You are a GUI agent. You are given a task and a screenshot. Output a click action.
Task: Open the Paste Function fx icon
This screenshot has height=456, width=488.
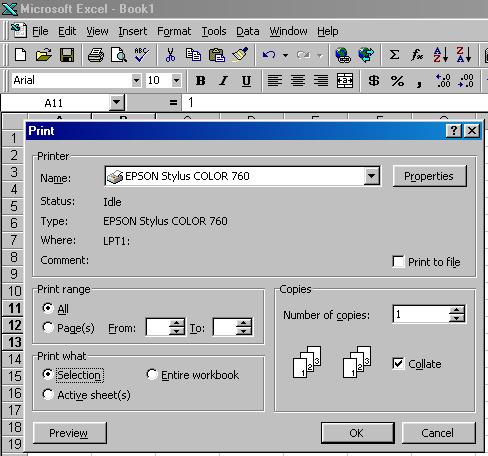coord(417,55)
